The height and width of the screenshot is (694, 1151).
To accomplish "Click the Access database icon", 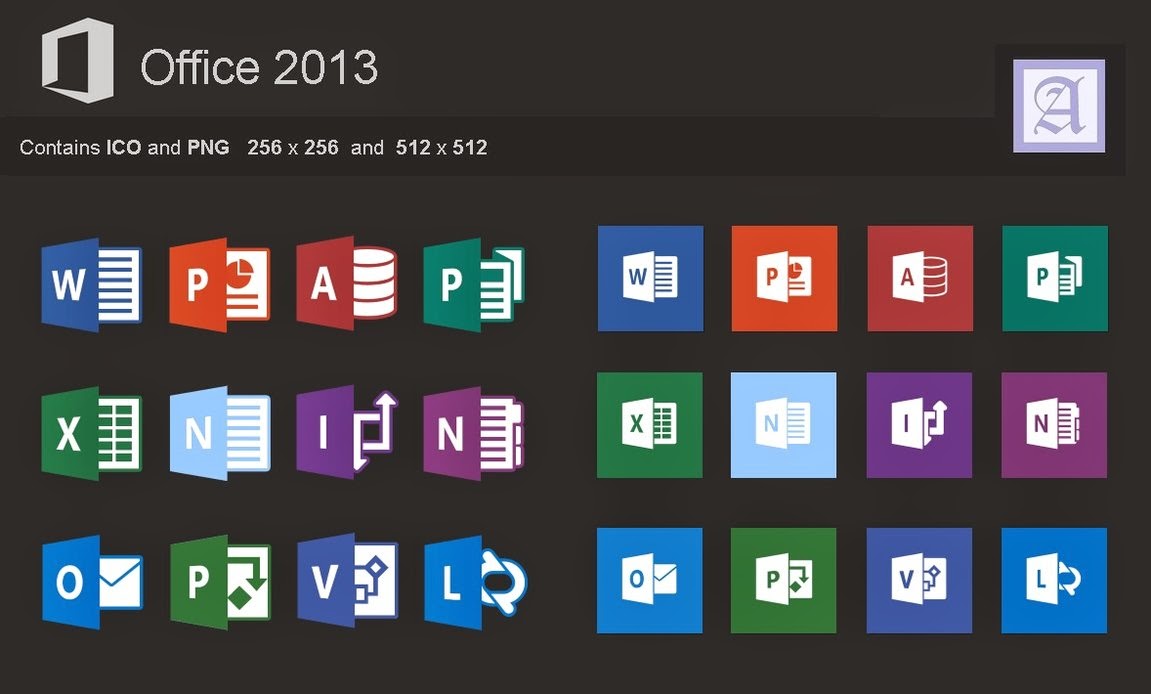I will [x=347, y=283].
